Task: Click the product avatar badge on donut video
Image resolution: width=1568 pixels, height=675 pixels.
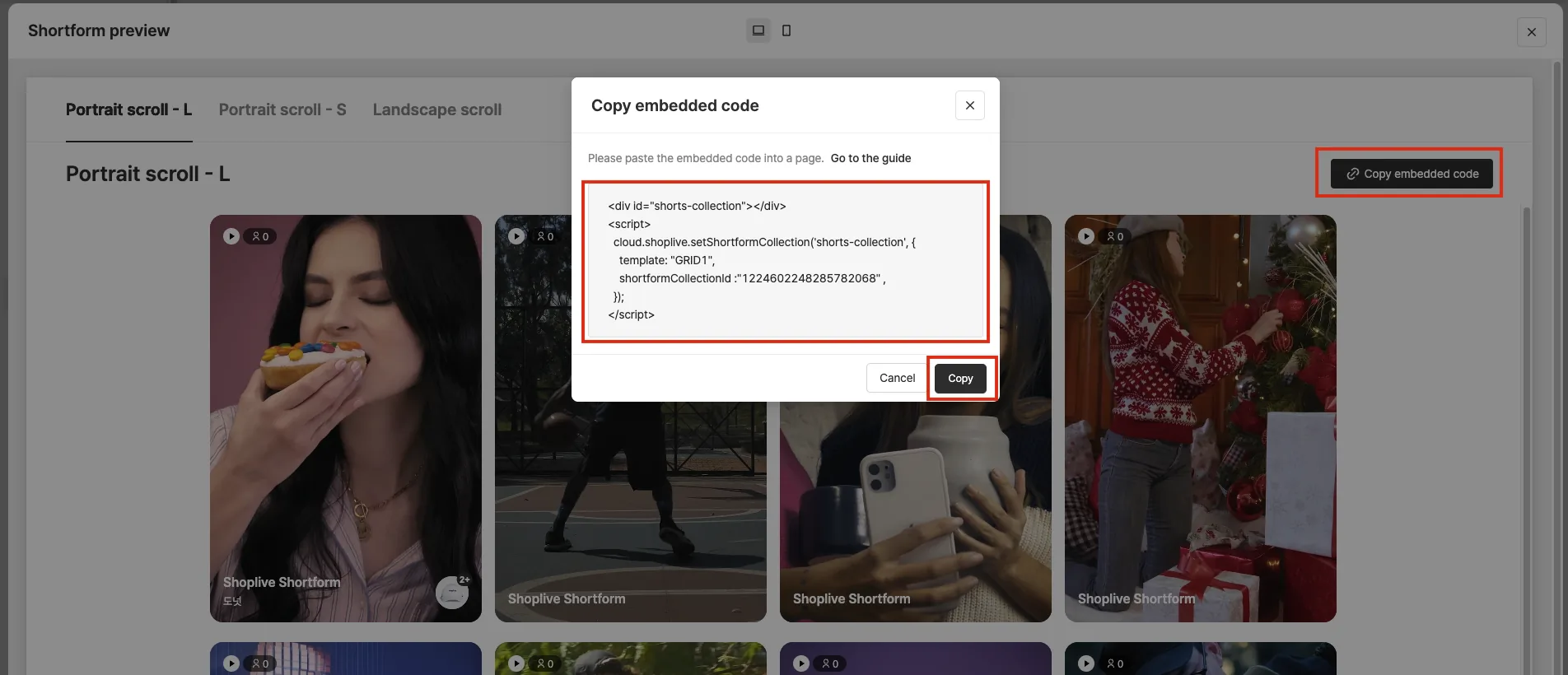Action: coord(452,592)
